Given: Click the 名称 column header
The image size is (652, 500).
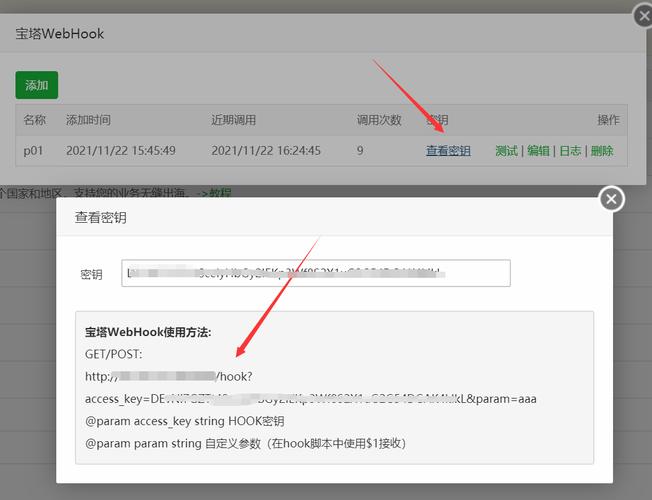Looking at the screenshot, I should tap(35, 120).
